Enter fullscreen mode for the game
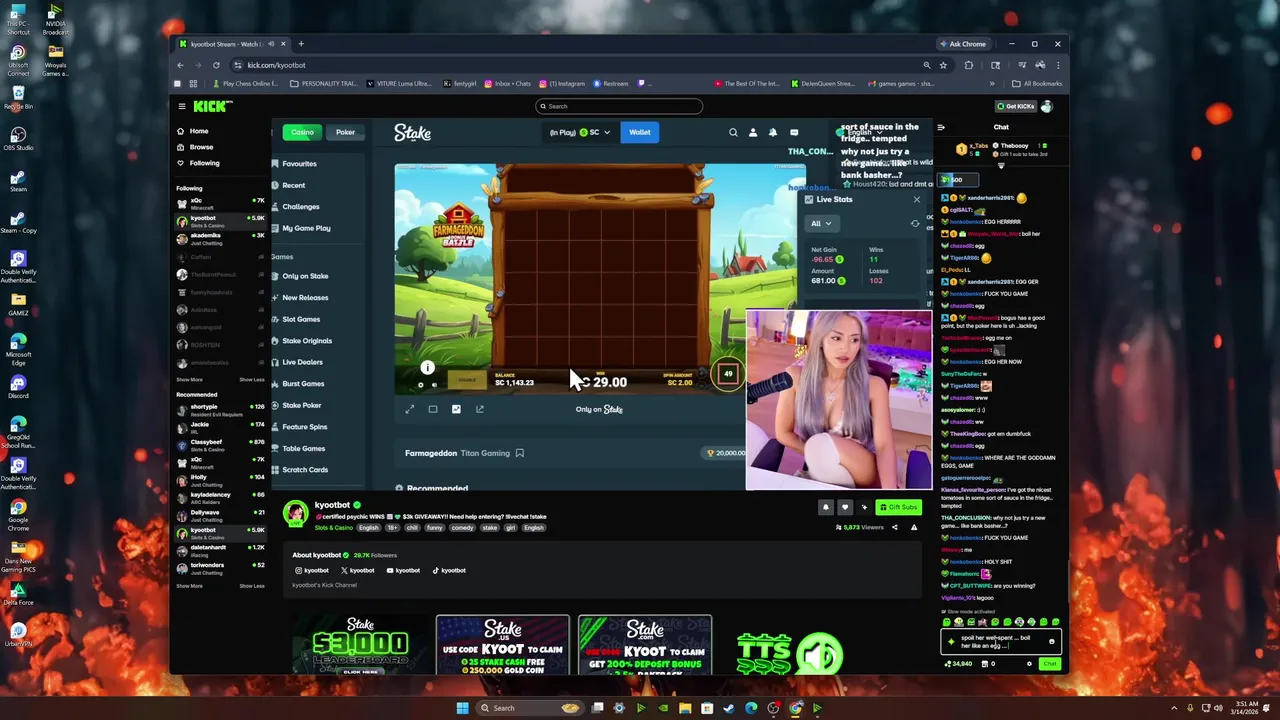 pyautogui.click(x=409, y=409)
